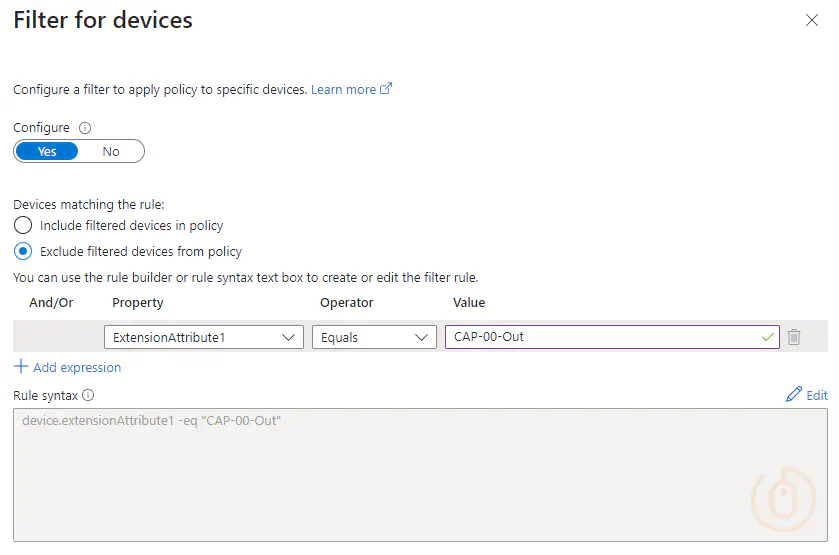839x555 pixels.
Task: Open the ExtensionAttribute1 property dropdown
Action: pos(204,337)
